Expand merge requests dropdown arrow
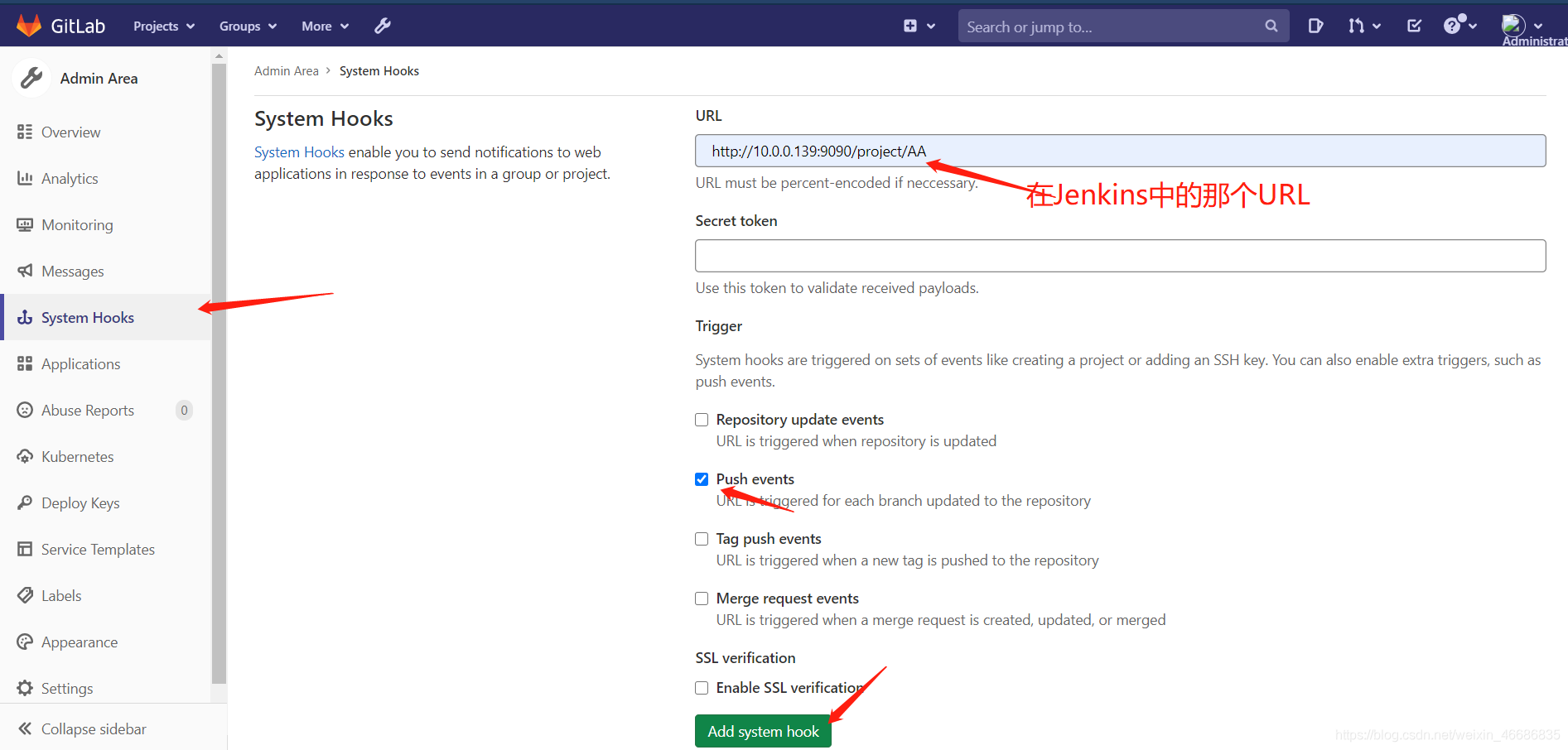 (1377, 26)
